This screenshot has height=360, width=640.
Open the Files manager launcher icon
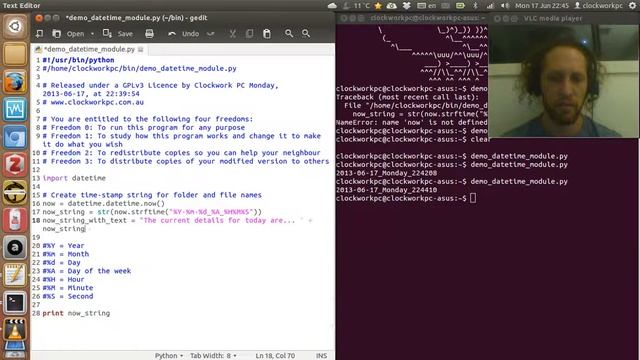pyautogui.click(x=15, y=54)
